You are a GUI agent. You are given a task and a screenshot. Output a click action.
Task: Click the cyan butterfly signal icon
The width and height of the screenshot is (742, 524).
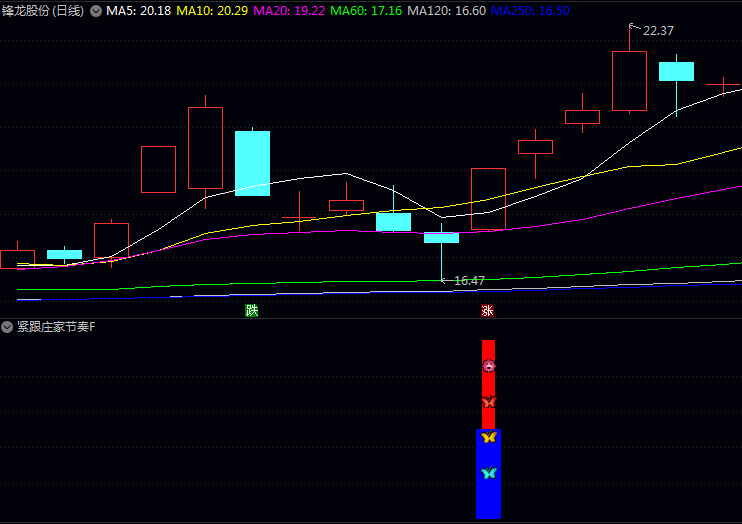[489, 473]
